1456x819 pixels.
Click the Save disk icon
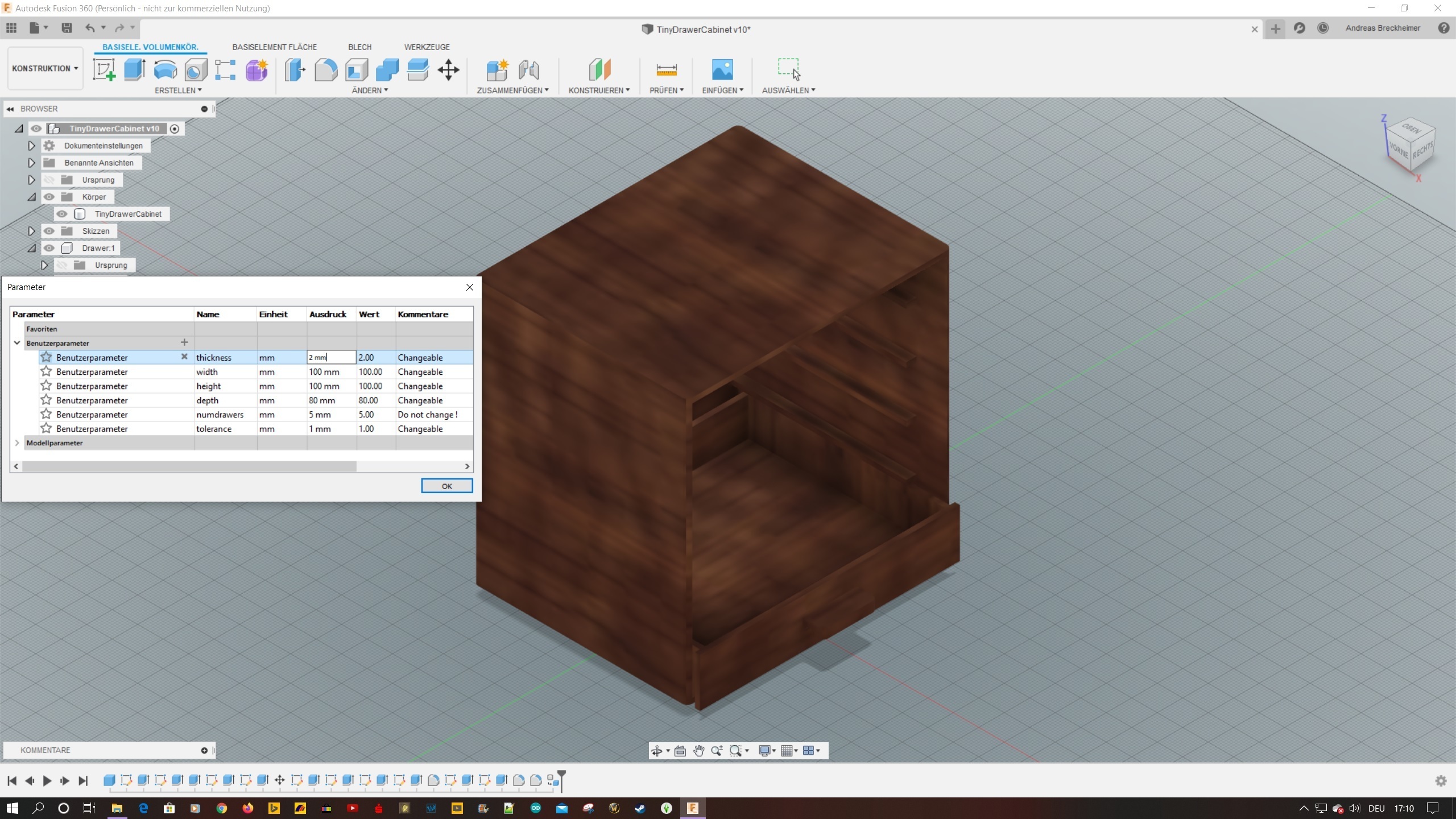click(67, 28)
